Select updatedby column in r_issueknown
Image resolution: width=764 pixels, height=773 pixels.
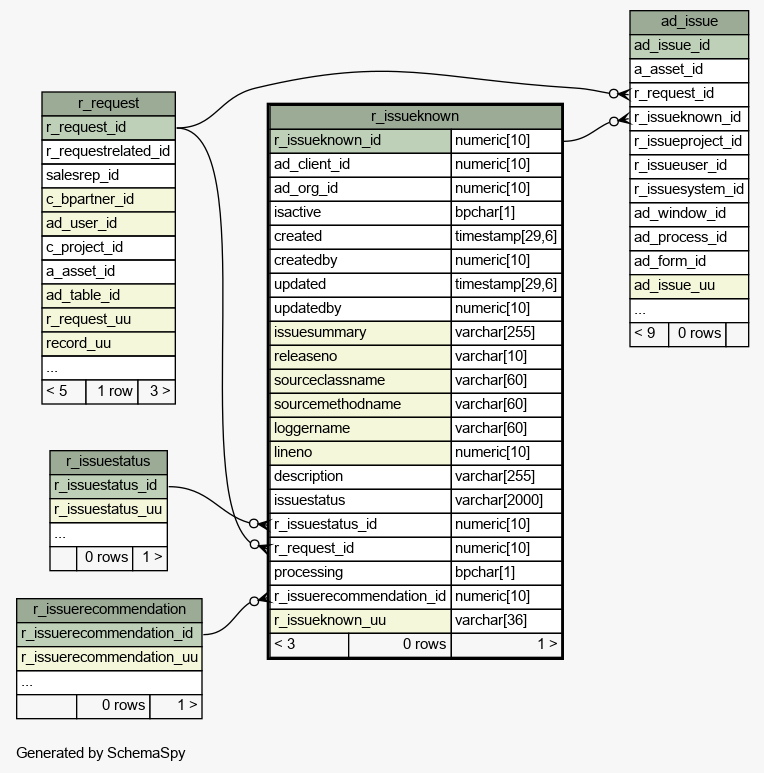pyautogui.click(x=360, y=309)
